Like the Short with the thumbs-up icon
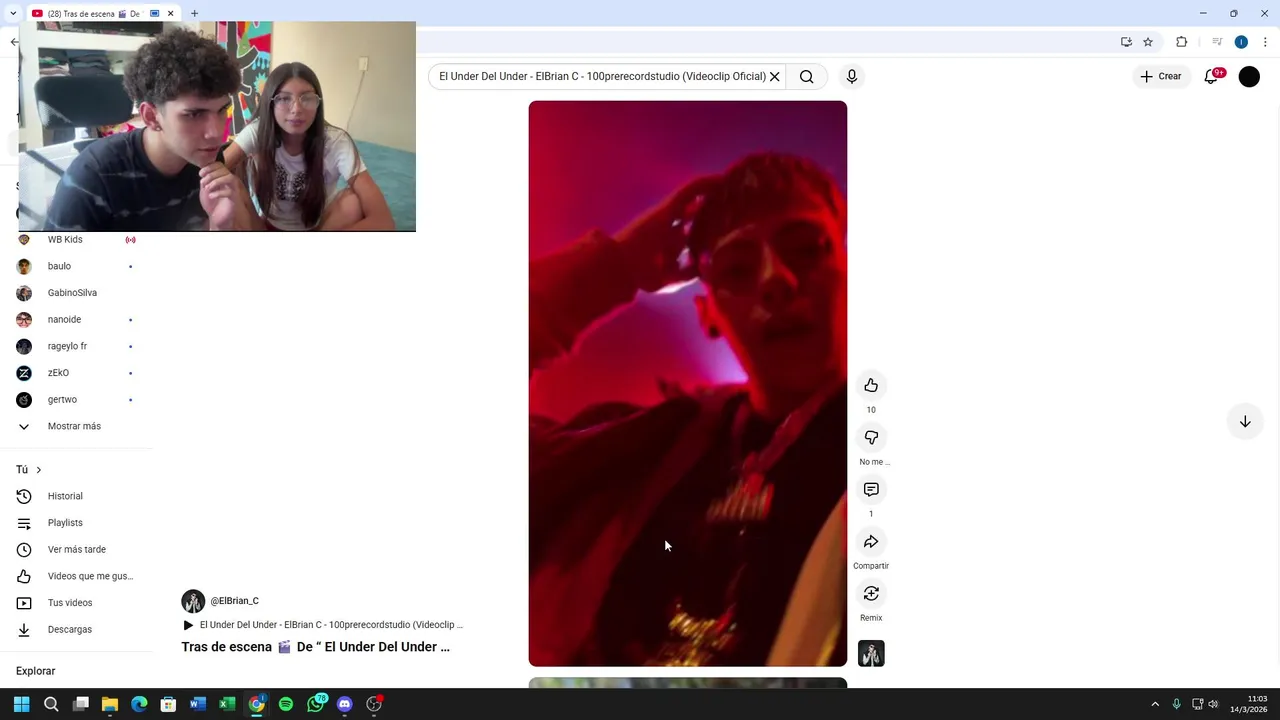This screenshot has width=1280, height=720. point(871,386)
